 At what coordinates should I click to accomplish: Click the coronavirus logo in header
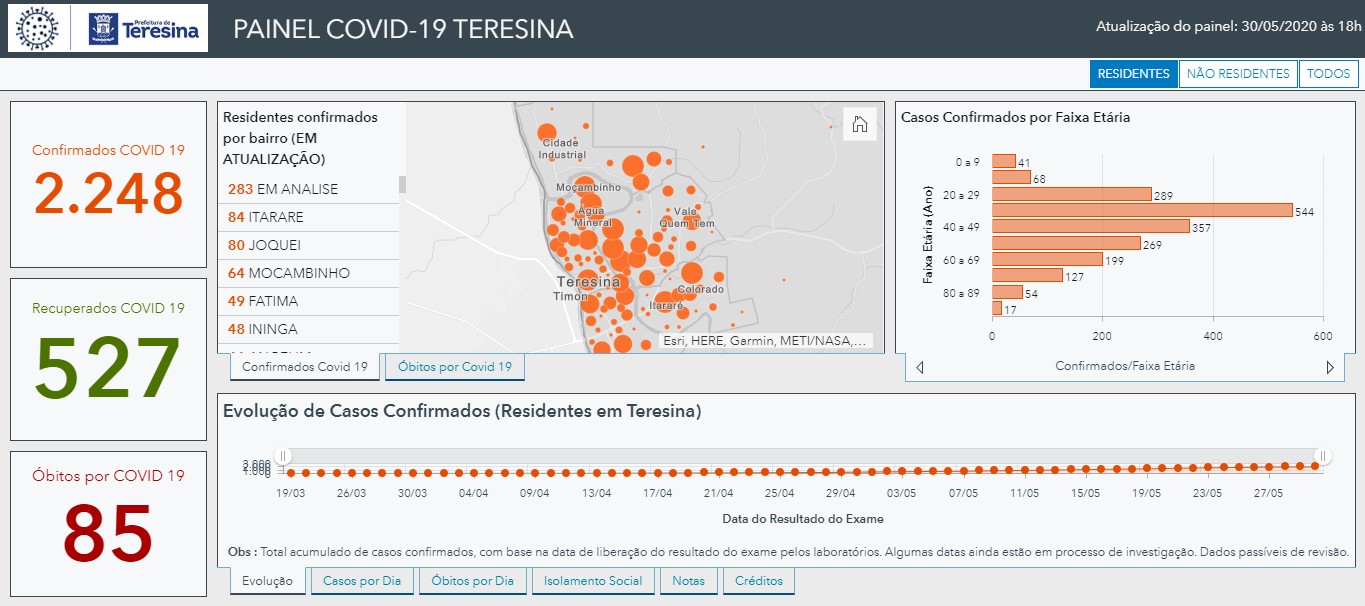point(38,28)
